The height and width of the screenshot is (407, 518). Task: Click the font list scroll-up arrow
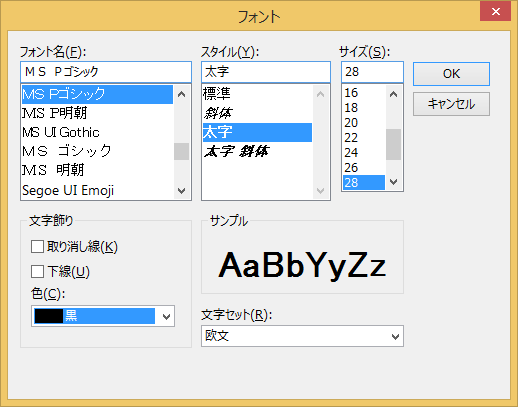[x=181, y=94]
